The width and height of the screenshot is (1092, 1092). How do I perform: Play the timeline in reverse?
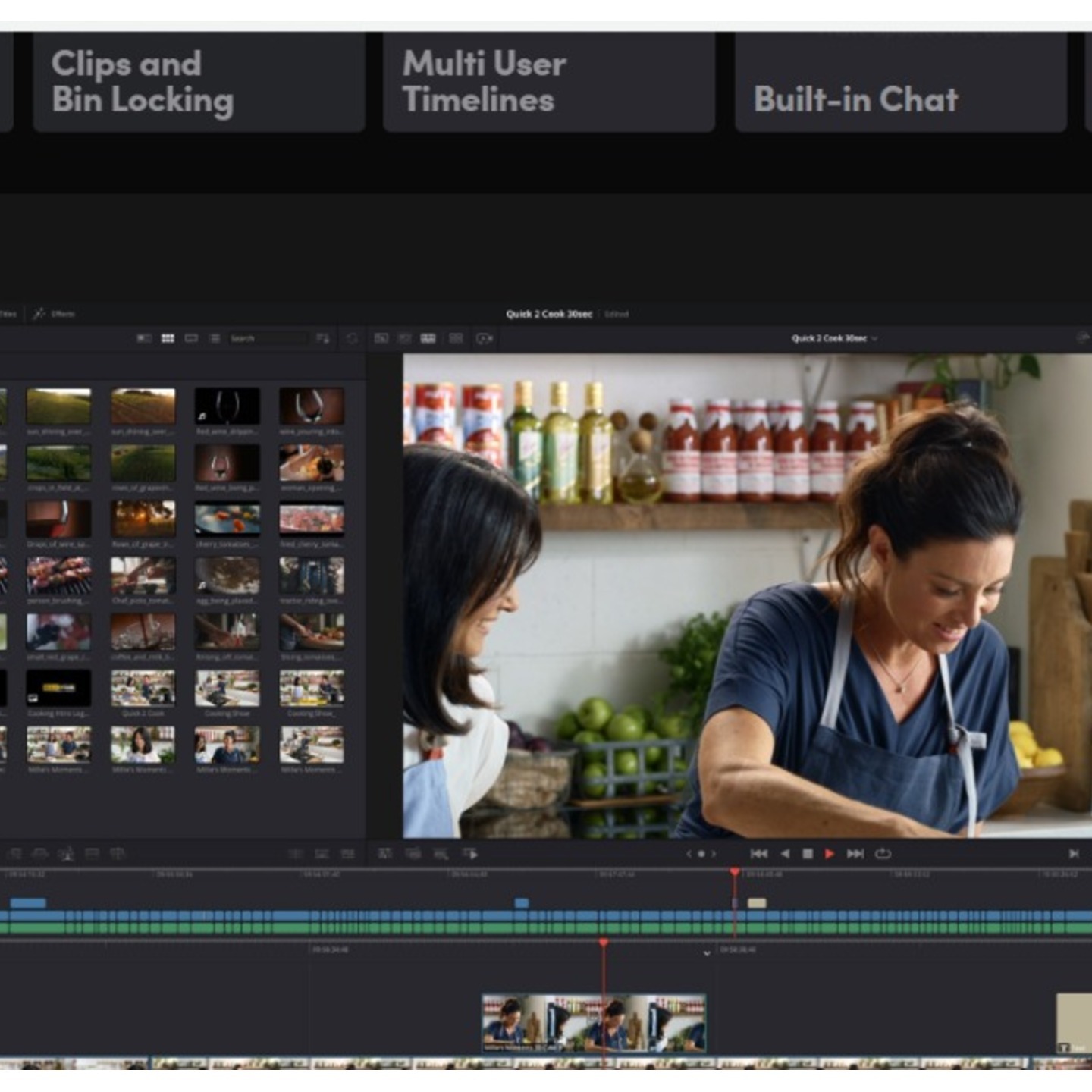[786, 854]
